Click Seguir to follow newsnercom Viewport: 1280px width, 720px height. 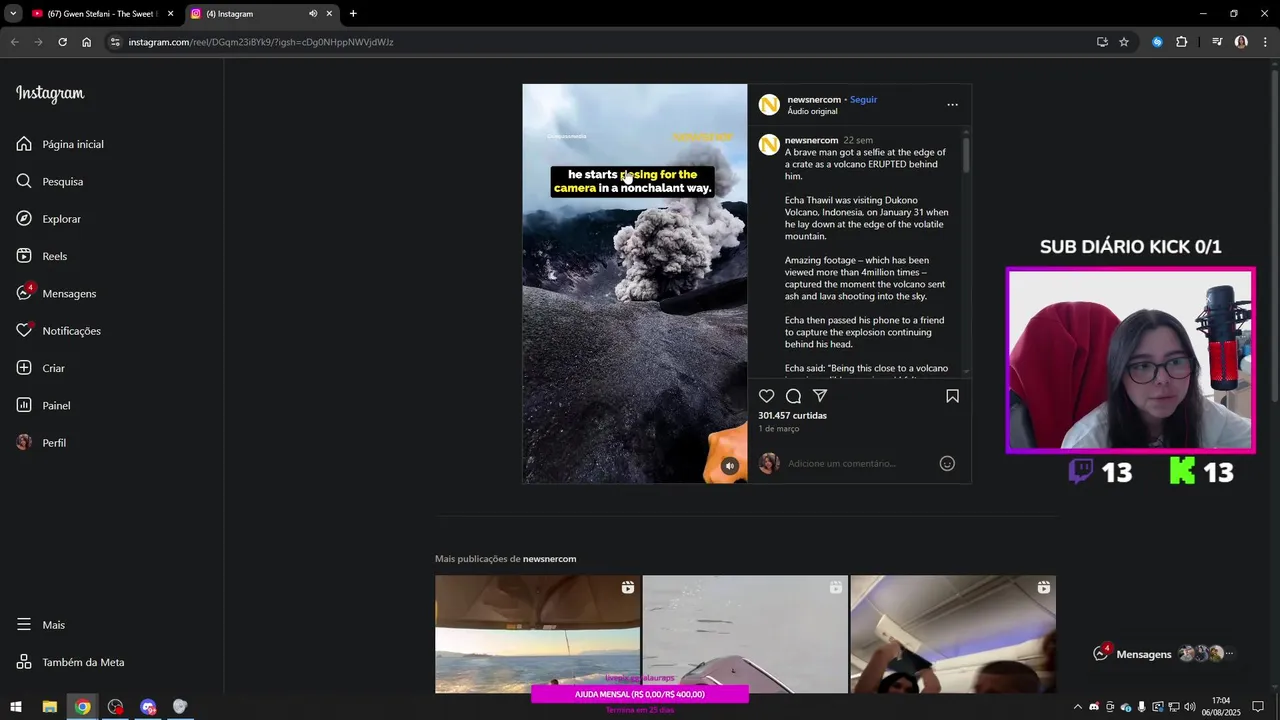(863, 100)
